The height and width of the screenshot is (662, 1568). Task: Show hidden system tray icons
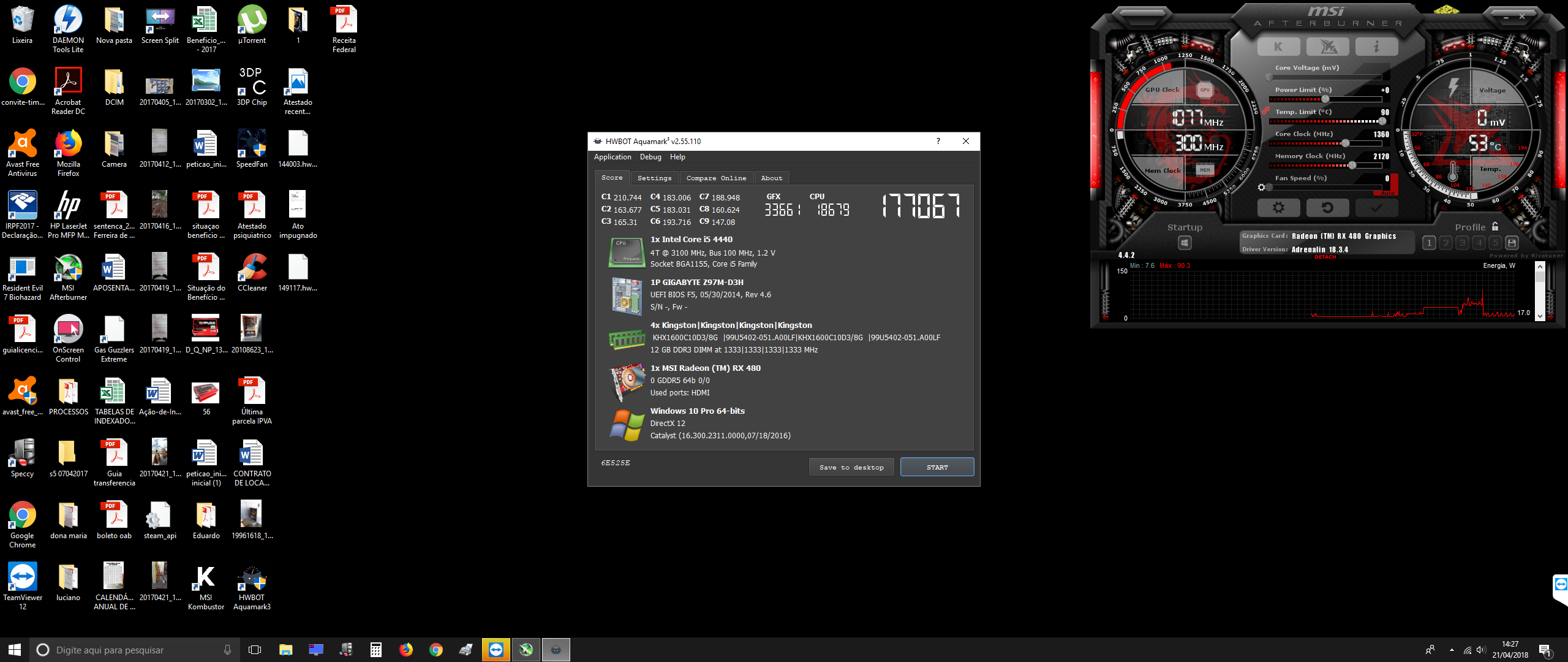(1452, 650)
